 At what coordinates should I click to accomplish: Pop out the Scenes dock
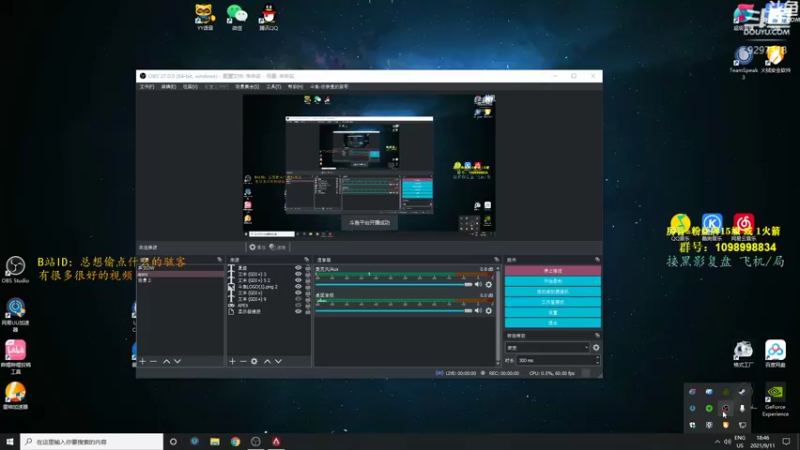tap(219, 260)
